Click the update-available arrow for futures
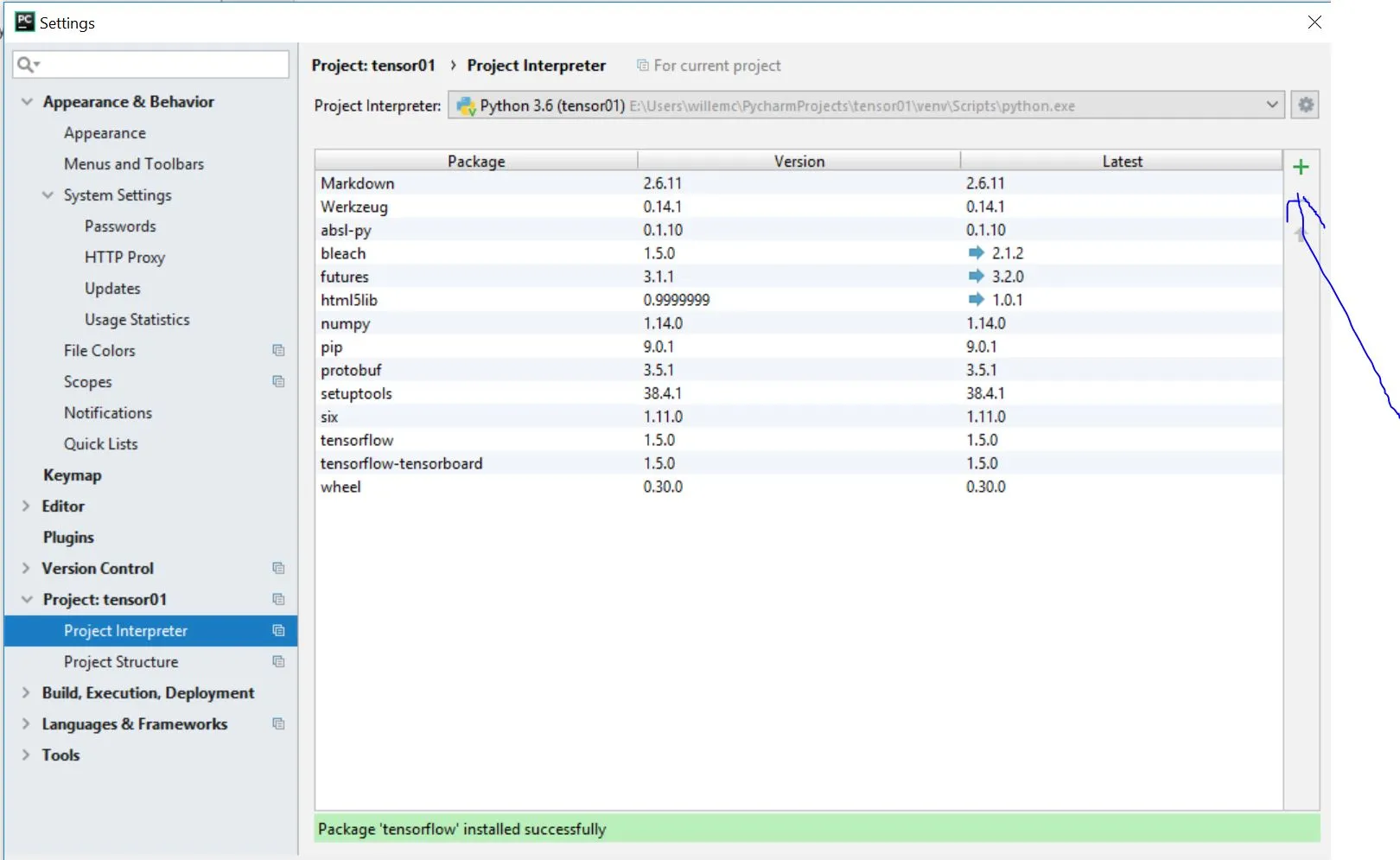Viewport: 1400px width, 860px height. (x=976, y=276)
